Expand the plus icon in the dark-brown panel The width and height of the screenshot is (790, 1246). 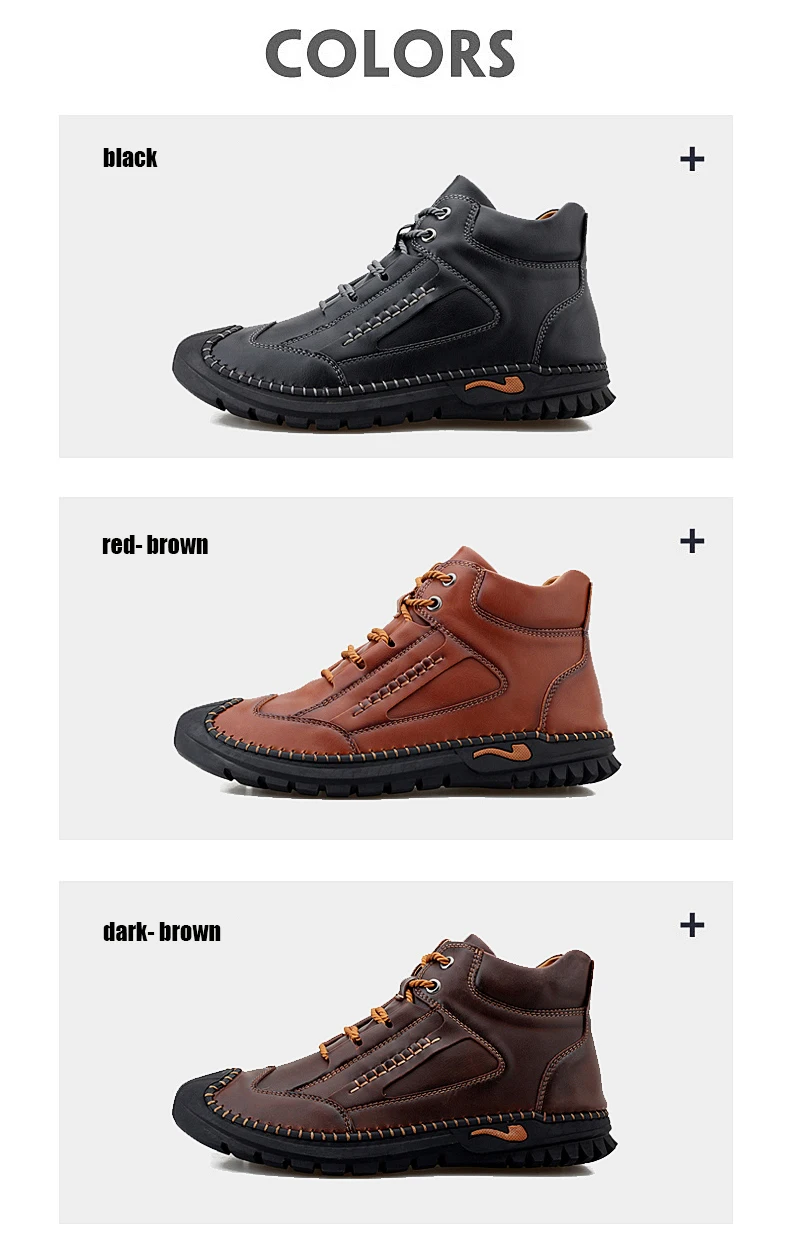pyautogui.click(x=692, y=925)
